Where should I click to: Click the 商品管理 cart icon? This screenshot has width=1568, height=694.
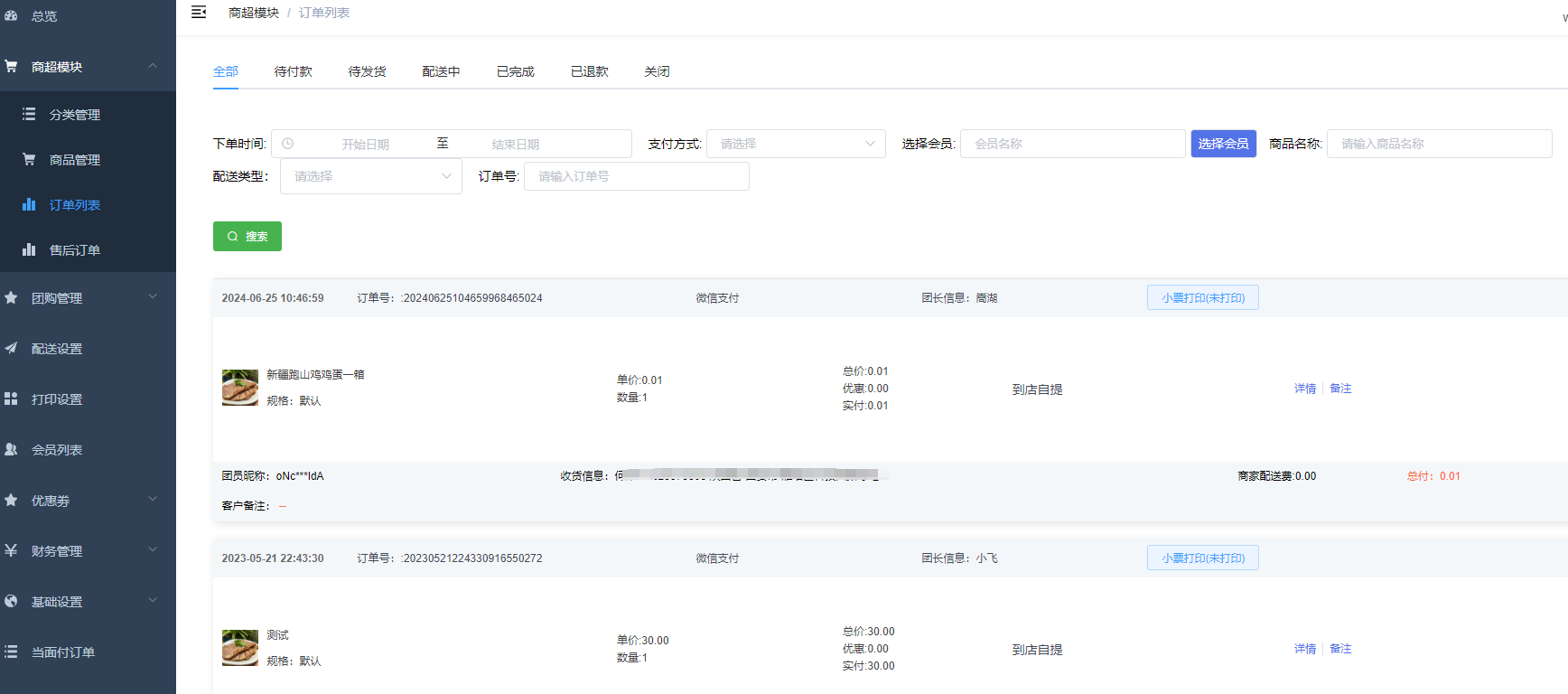(29, 159)
